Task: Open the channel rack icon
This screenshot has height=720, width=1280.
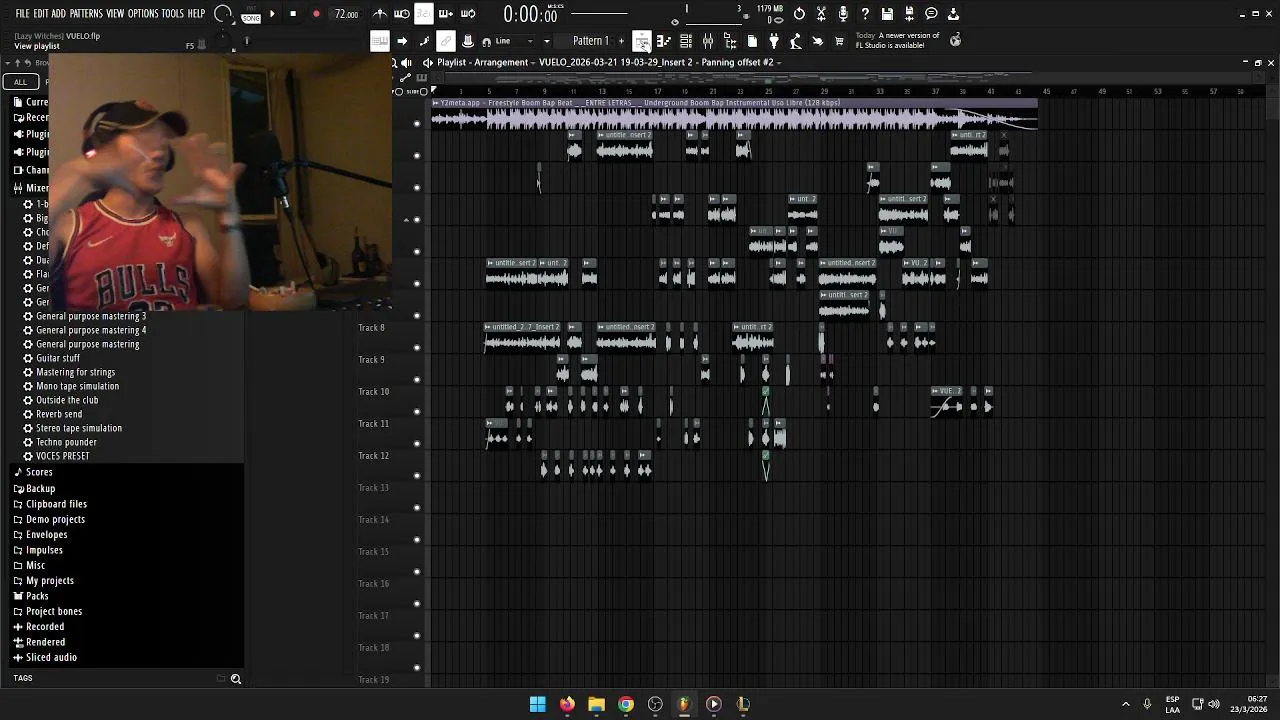Action: (686, 41)
